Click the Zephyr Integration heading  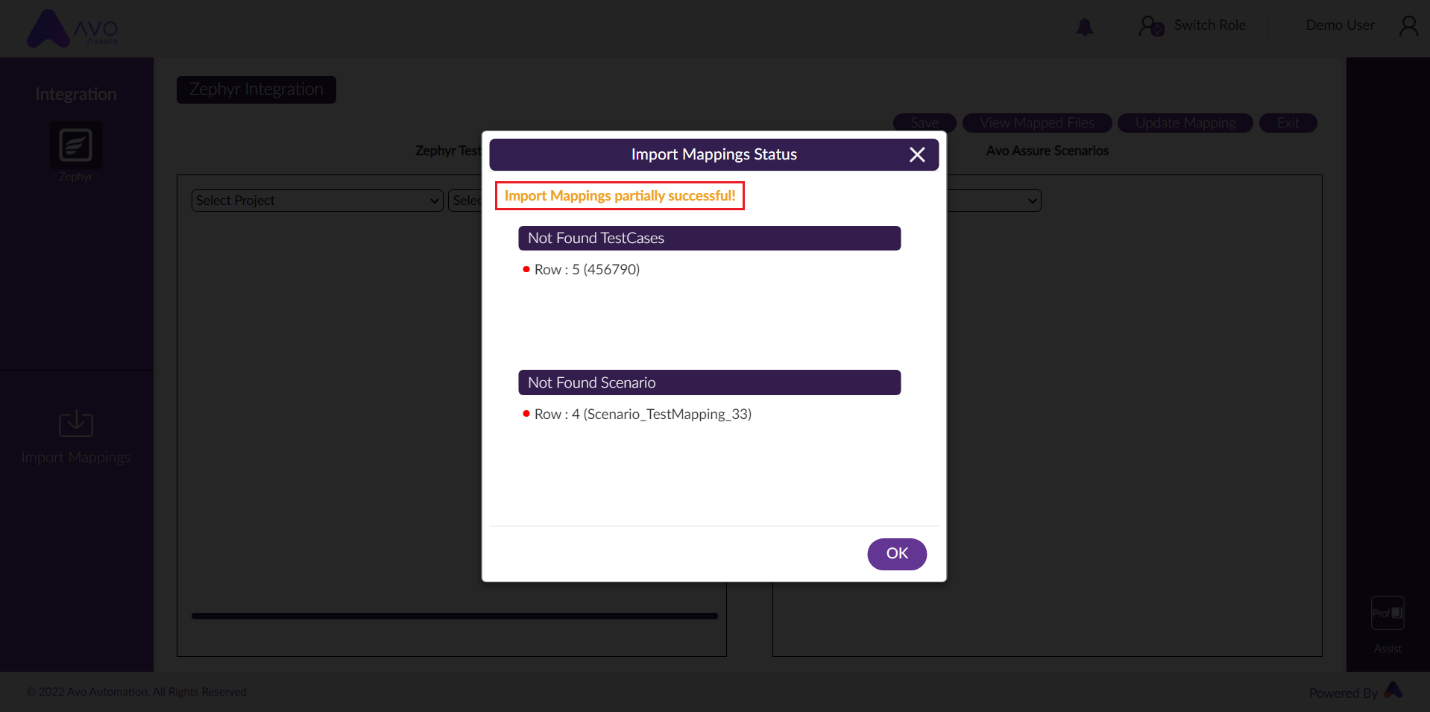[256, 89]
